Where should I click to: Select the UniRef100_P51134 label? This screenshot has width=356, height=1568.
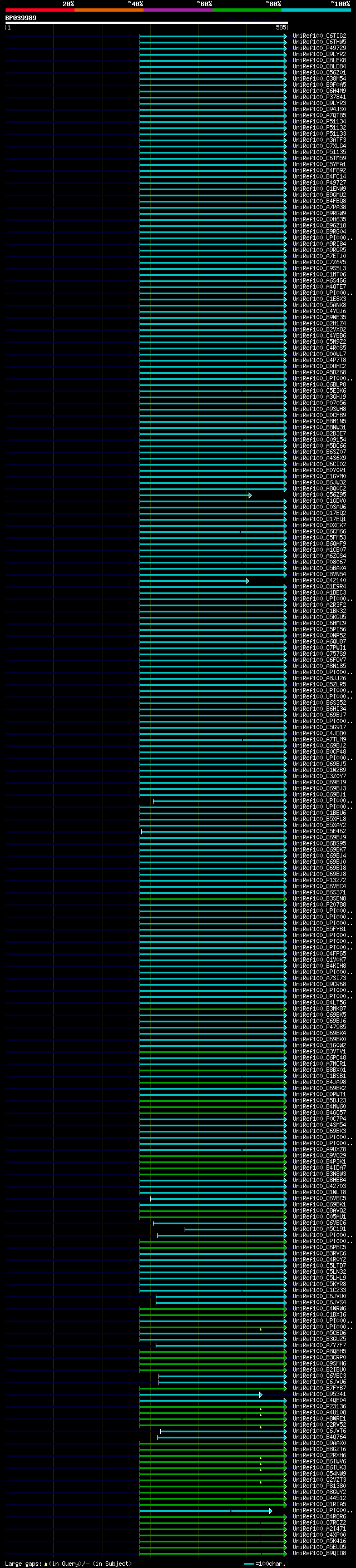(319, 121)
